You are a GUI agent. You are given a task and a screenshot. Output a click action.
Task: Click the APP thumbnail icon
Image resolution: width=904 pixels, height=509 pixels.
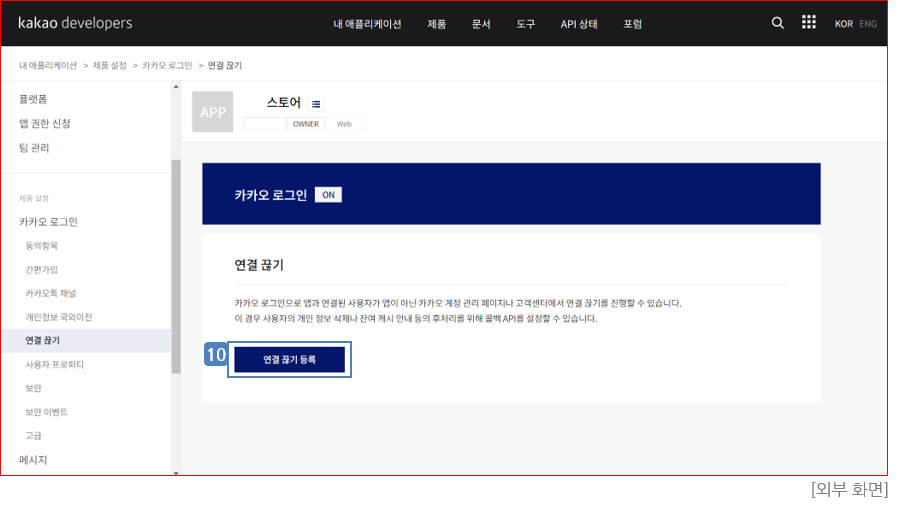(x=213, y=112)
